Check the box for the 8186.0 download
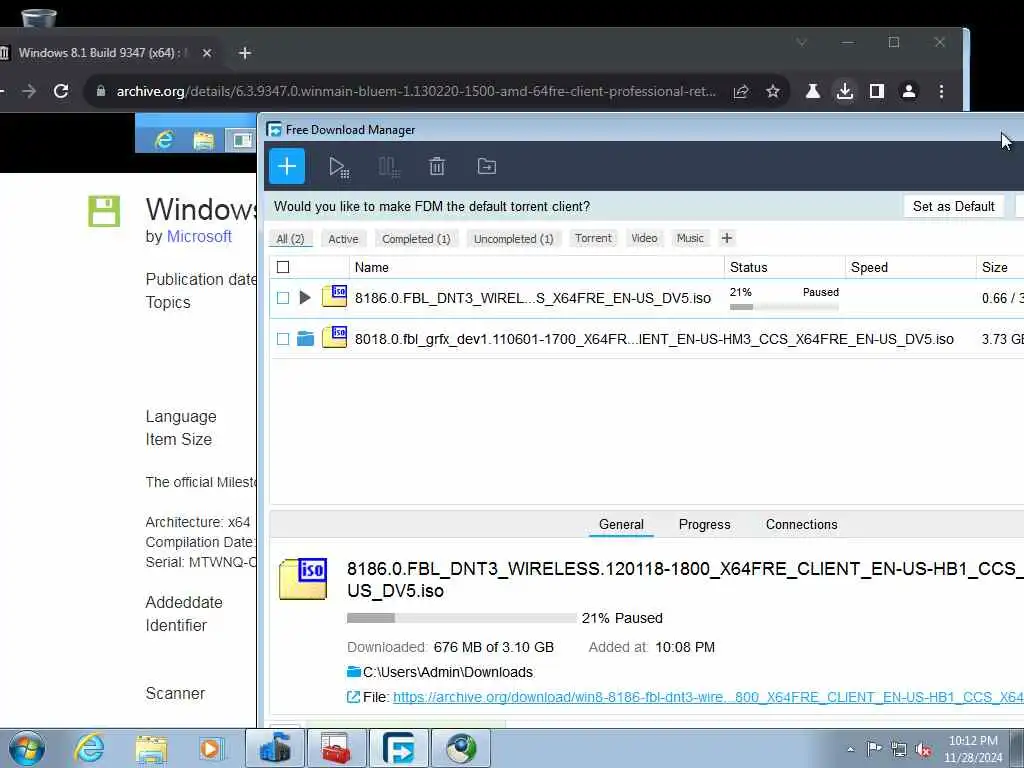The width and height of the screenshot is (1024, 768). 283,298
